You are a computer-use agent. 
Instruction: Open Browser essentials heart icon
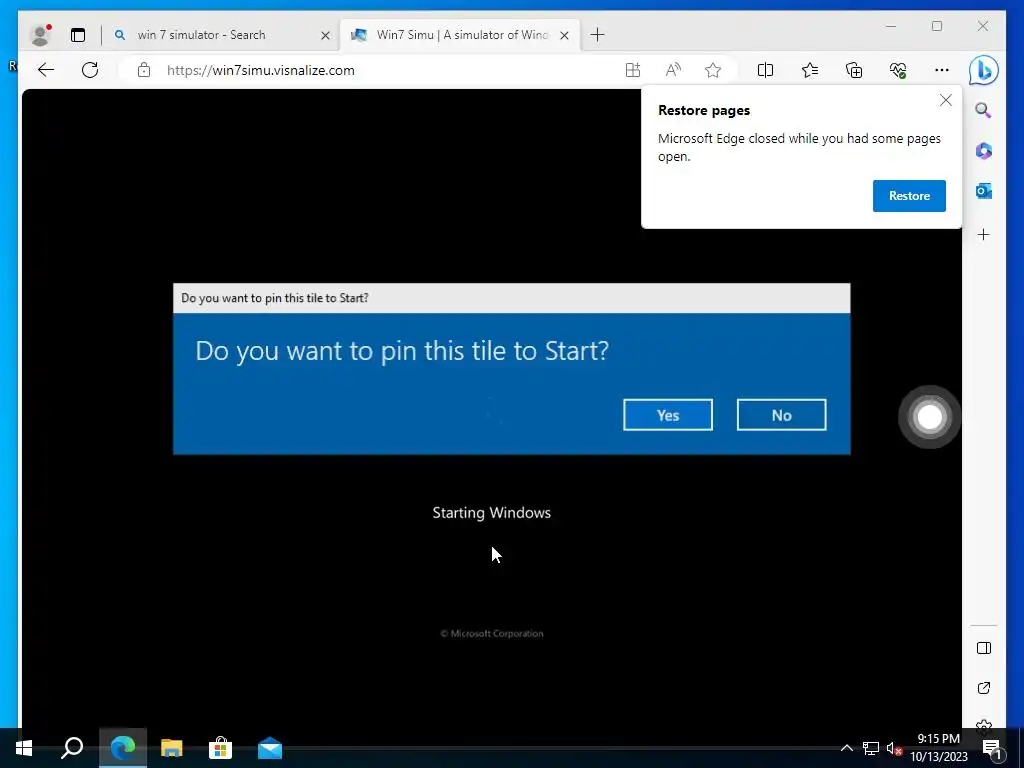click(x=898, y=70)
